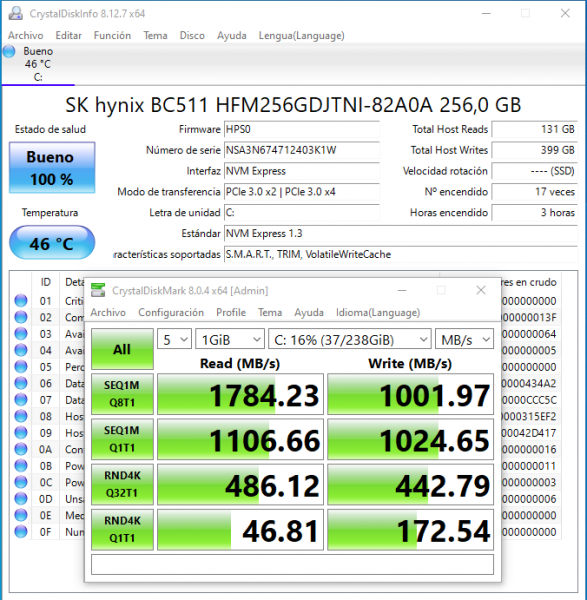Open the drive selector showing C: 16%
Screen dimensions: 587x600
[350, 339]
